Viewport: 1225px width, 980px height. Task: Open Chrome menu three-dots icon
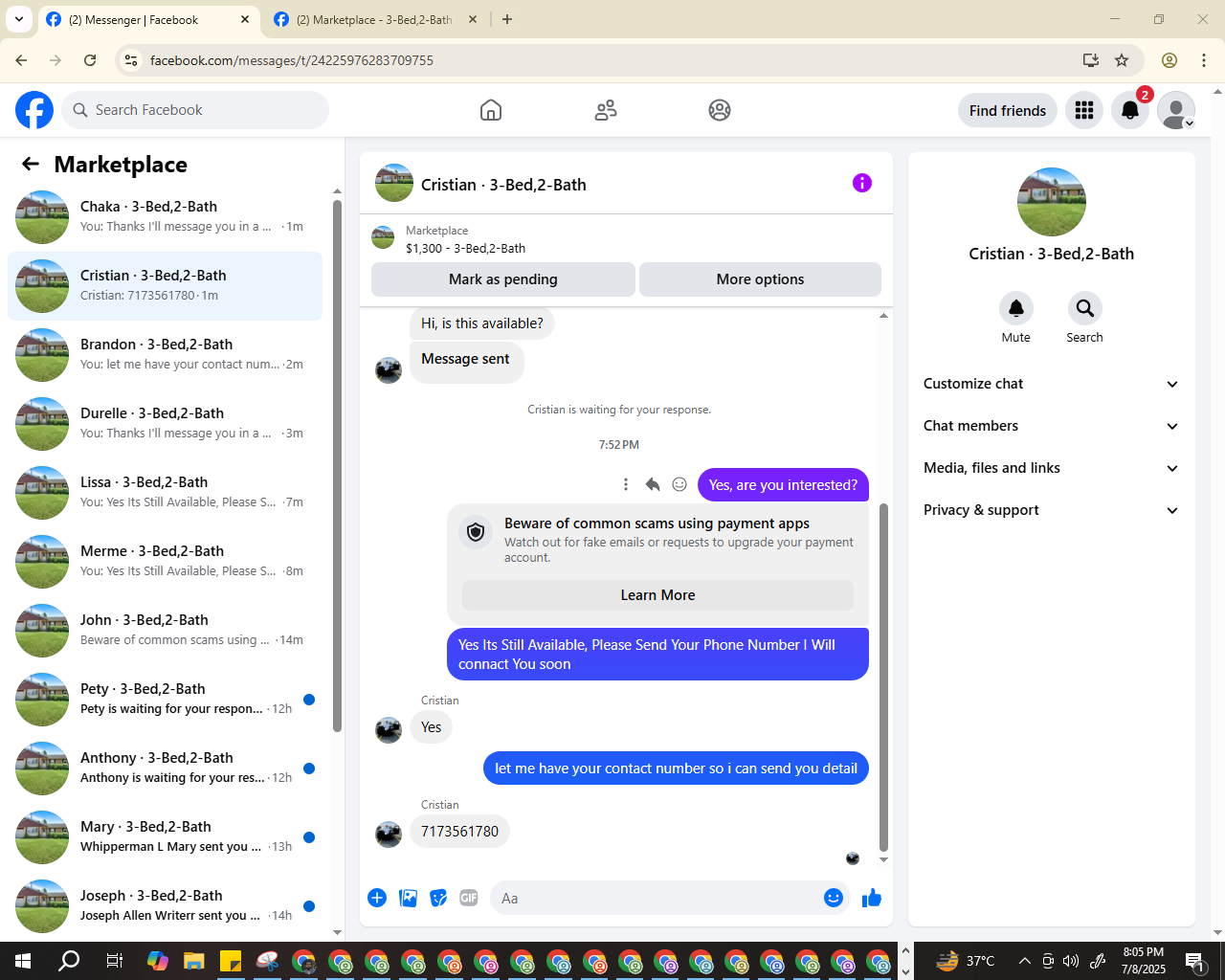point(1204,60)
